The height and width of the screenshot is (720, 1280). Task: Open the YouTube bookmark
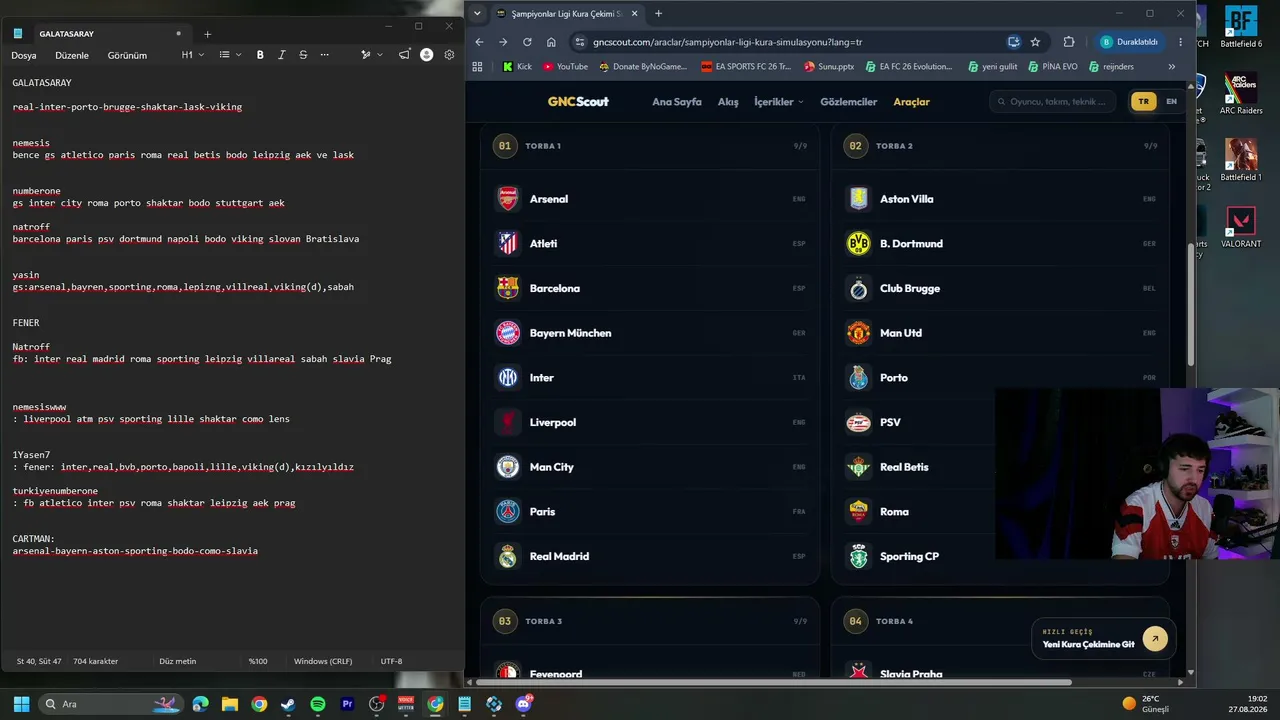tap(565, 67)
